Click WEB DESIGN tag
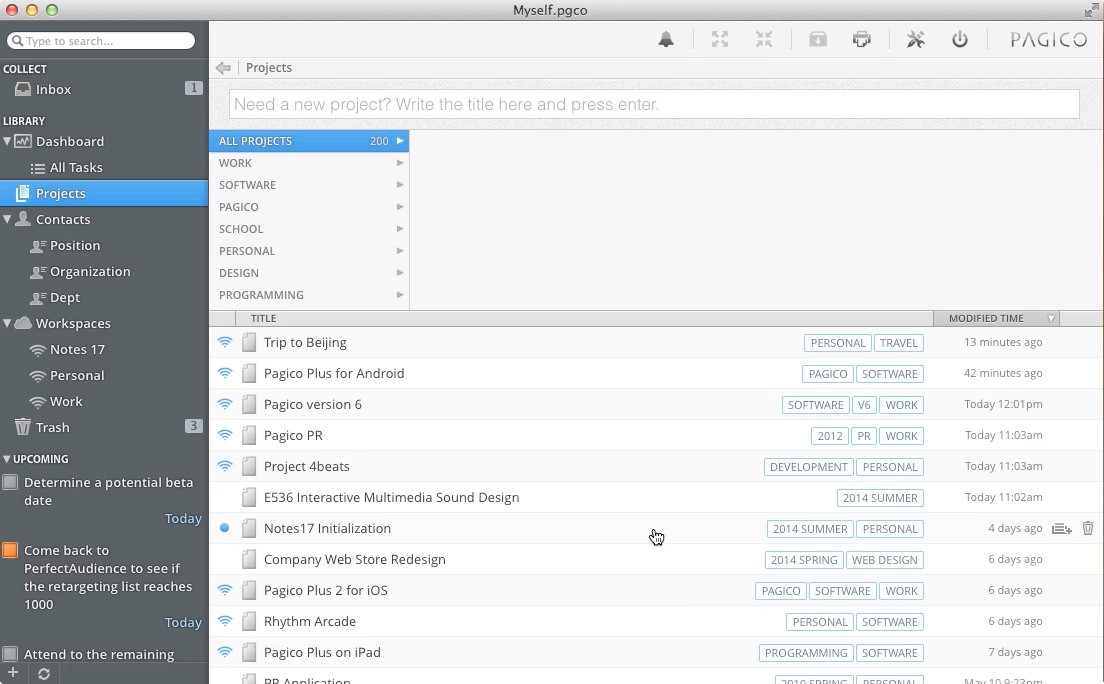 pyautogui.click(x=884, y=560)
